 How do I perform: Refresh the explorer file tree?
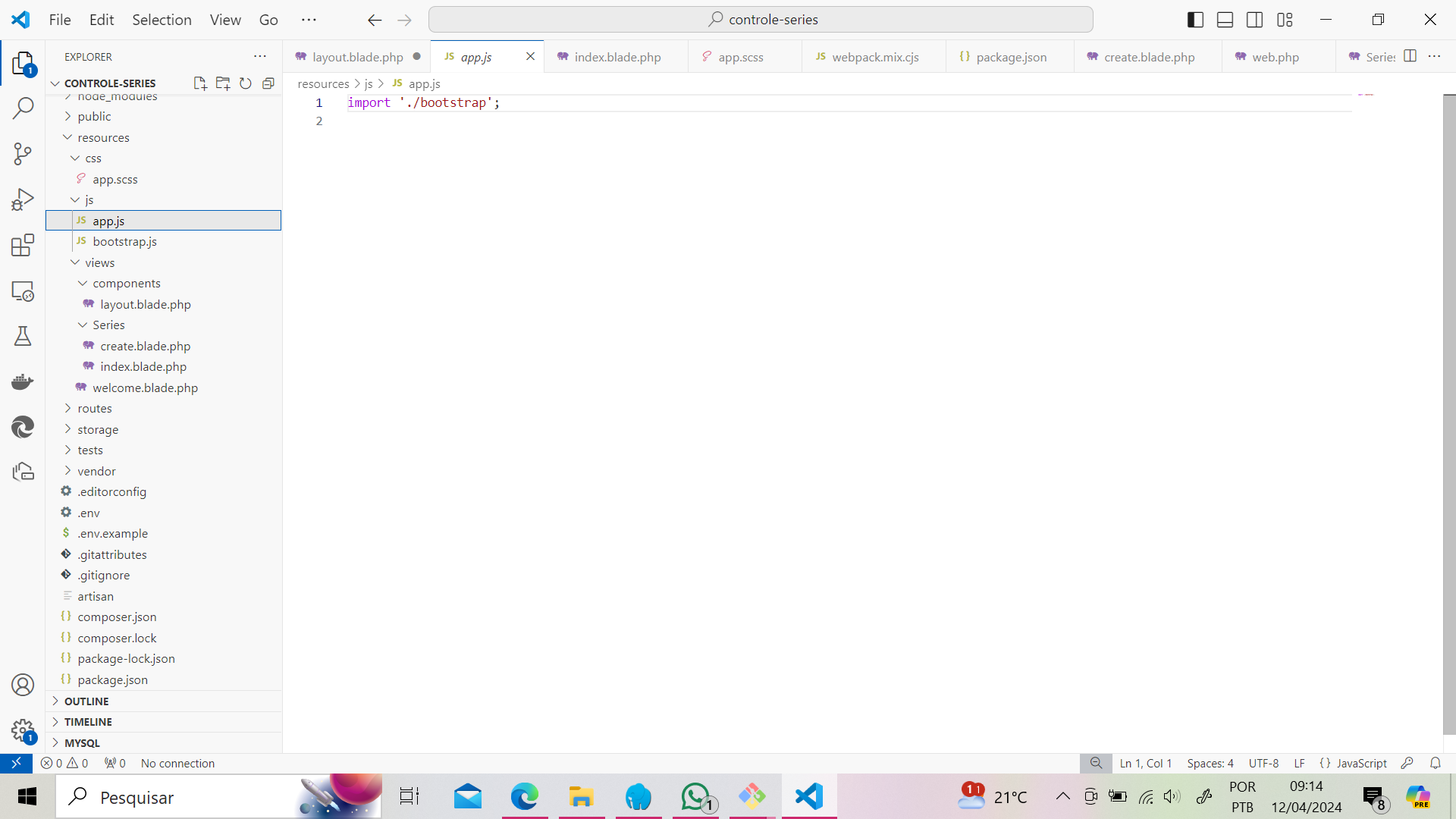tap(245, 83)
